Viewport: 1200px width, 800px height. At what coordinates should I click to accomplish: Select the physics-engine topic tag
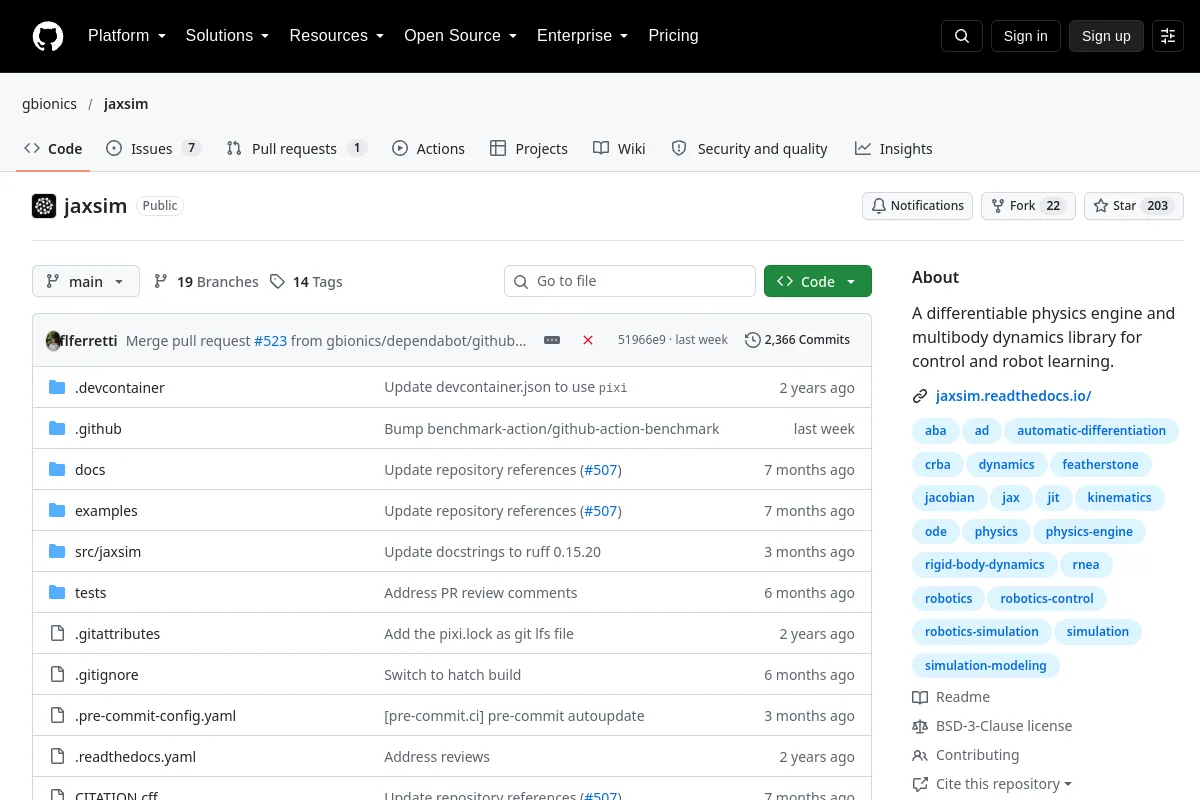(1089, 531)
